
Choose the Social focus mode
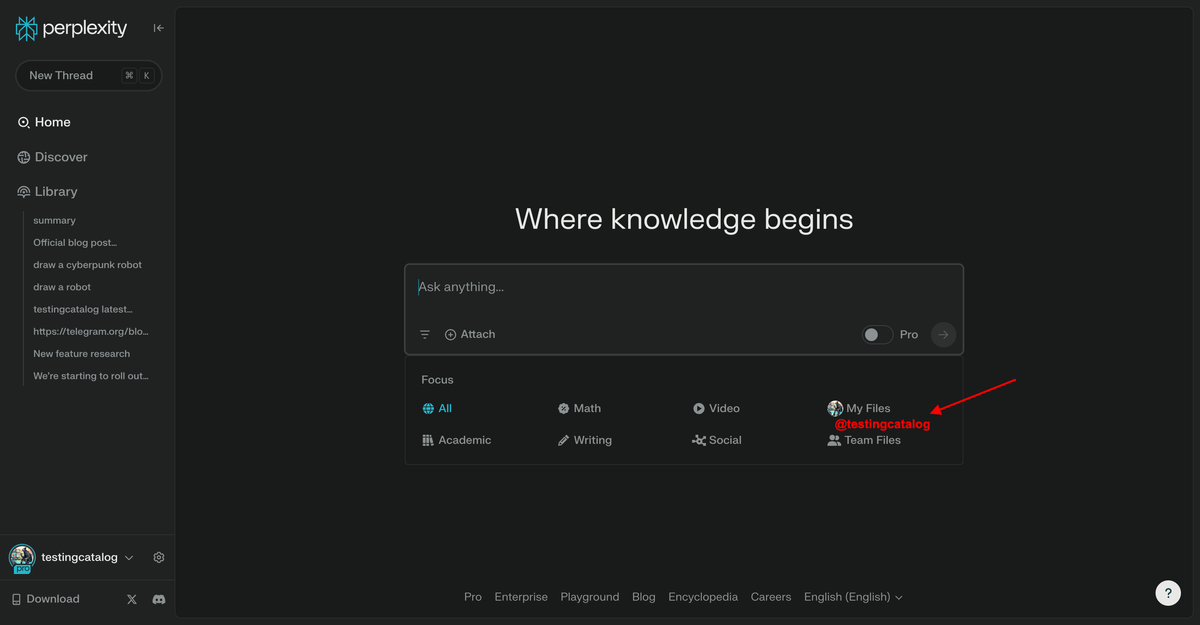[716, 440]
